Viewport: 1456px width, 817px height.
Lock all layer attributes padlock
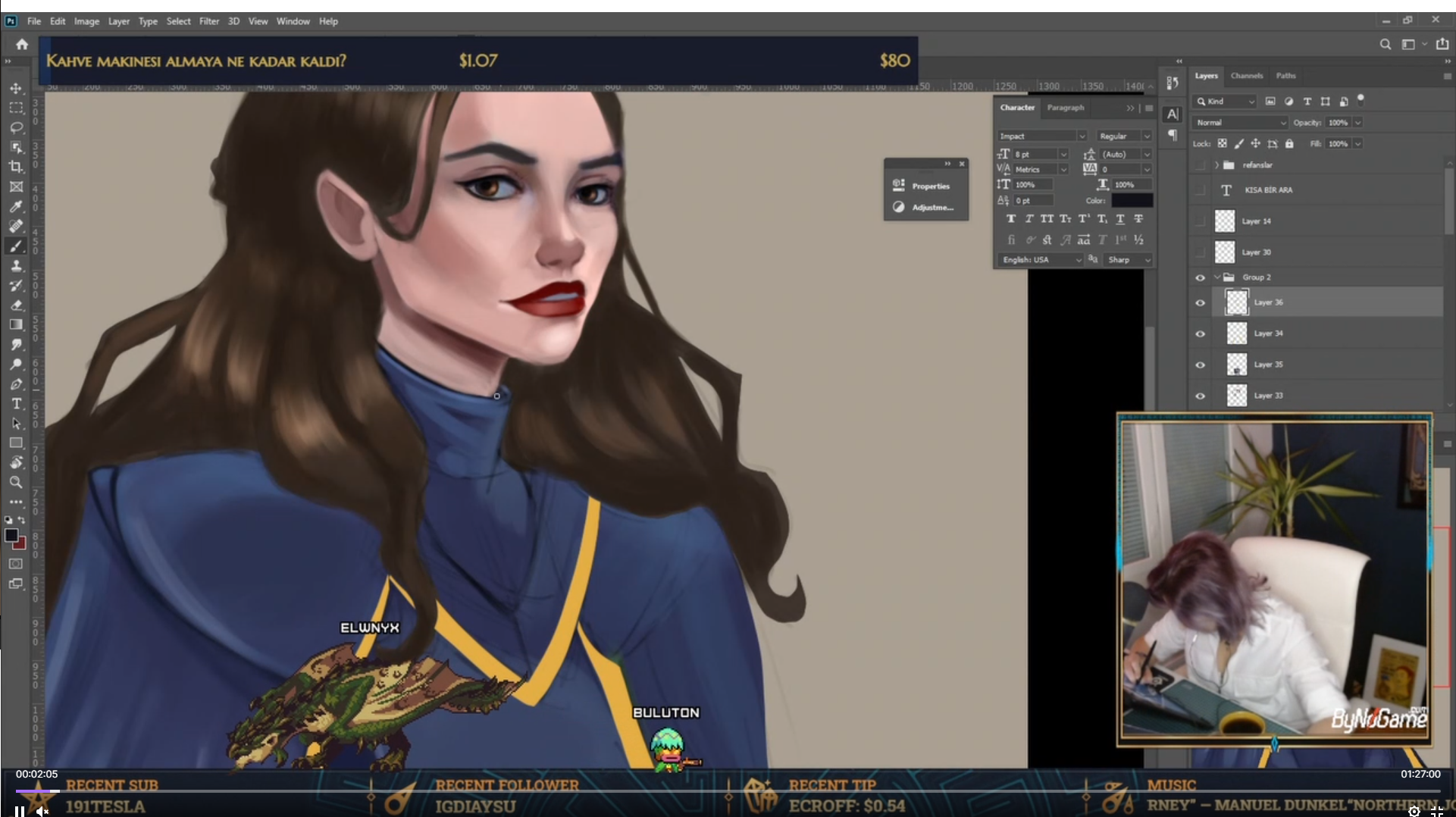(1289, 143)
